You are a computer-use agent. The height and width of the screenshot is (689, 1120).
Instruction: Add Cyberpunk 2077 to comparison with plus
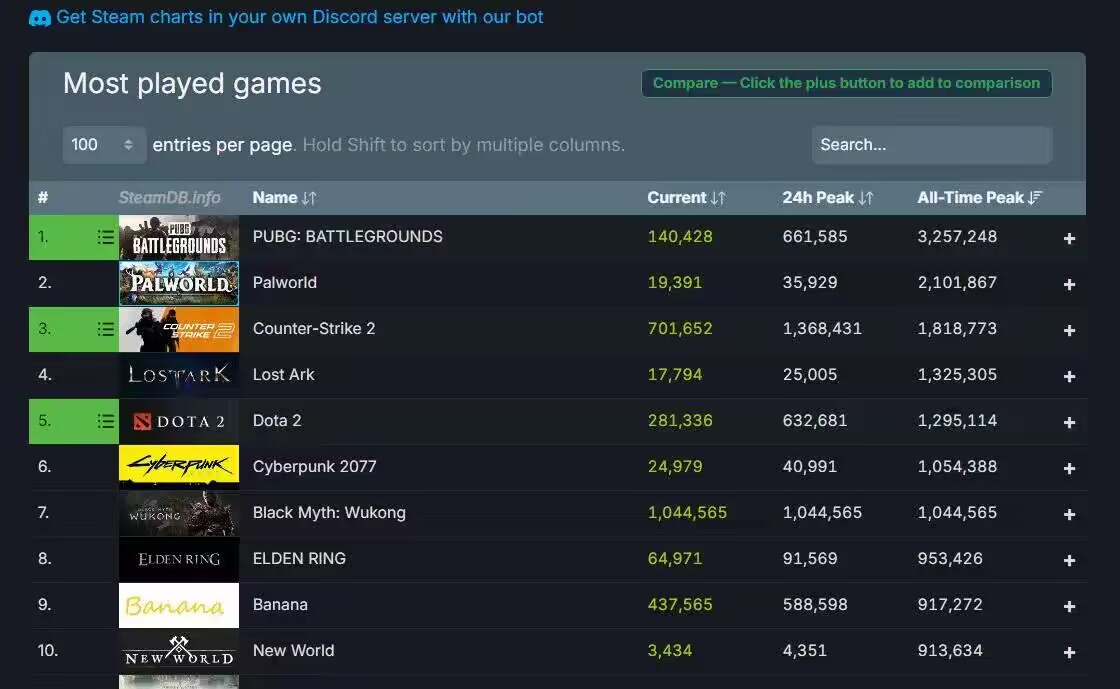pyautogui.click(x=1069, y=468)
